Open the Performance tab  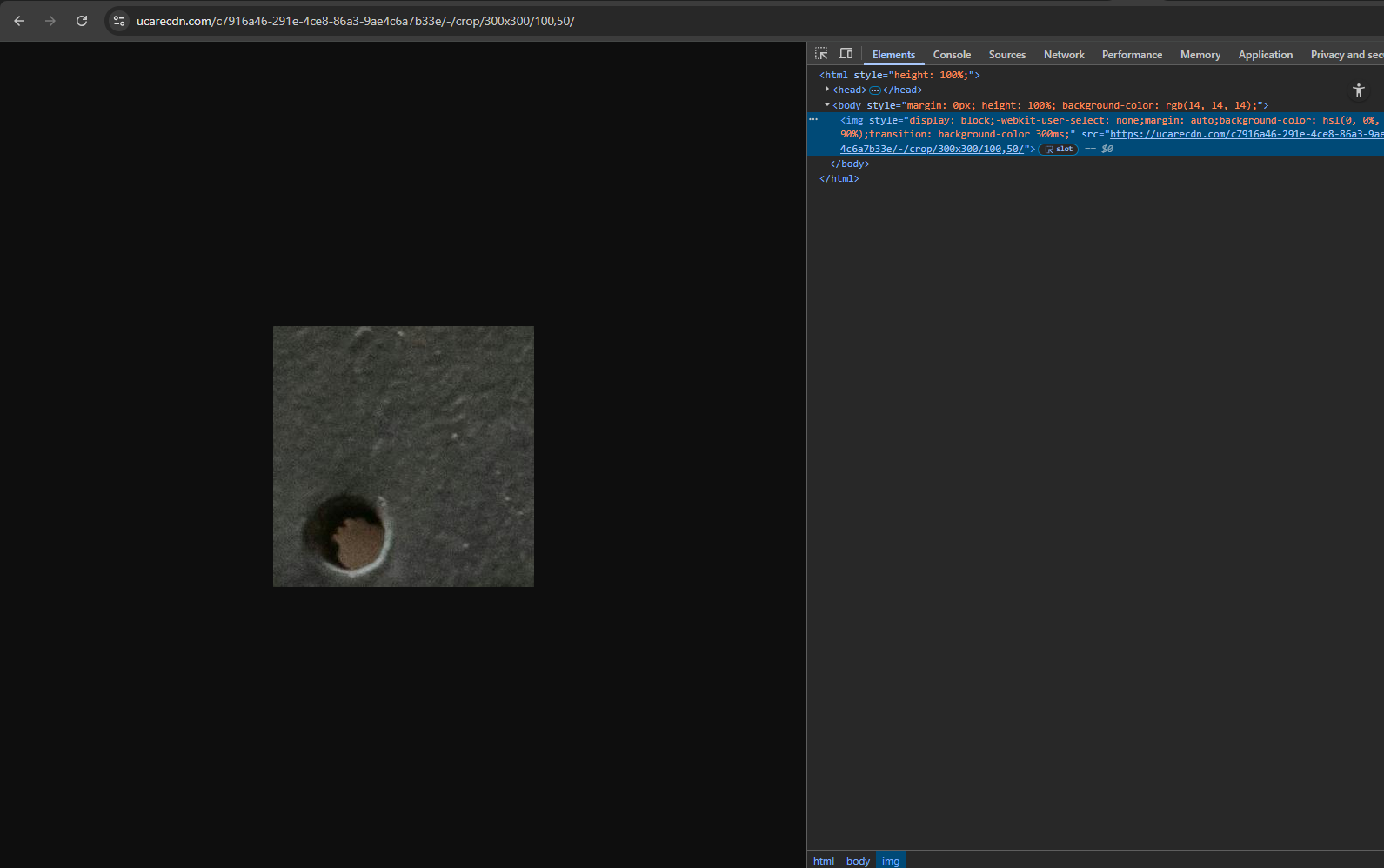click(1132, 55)
